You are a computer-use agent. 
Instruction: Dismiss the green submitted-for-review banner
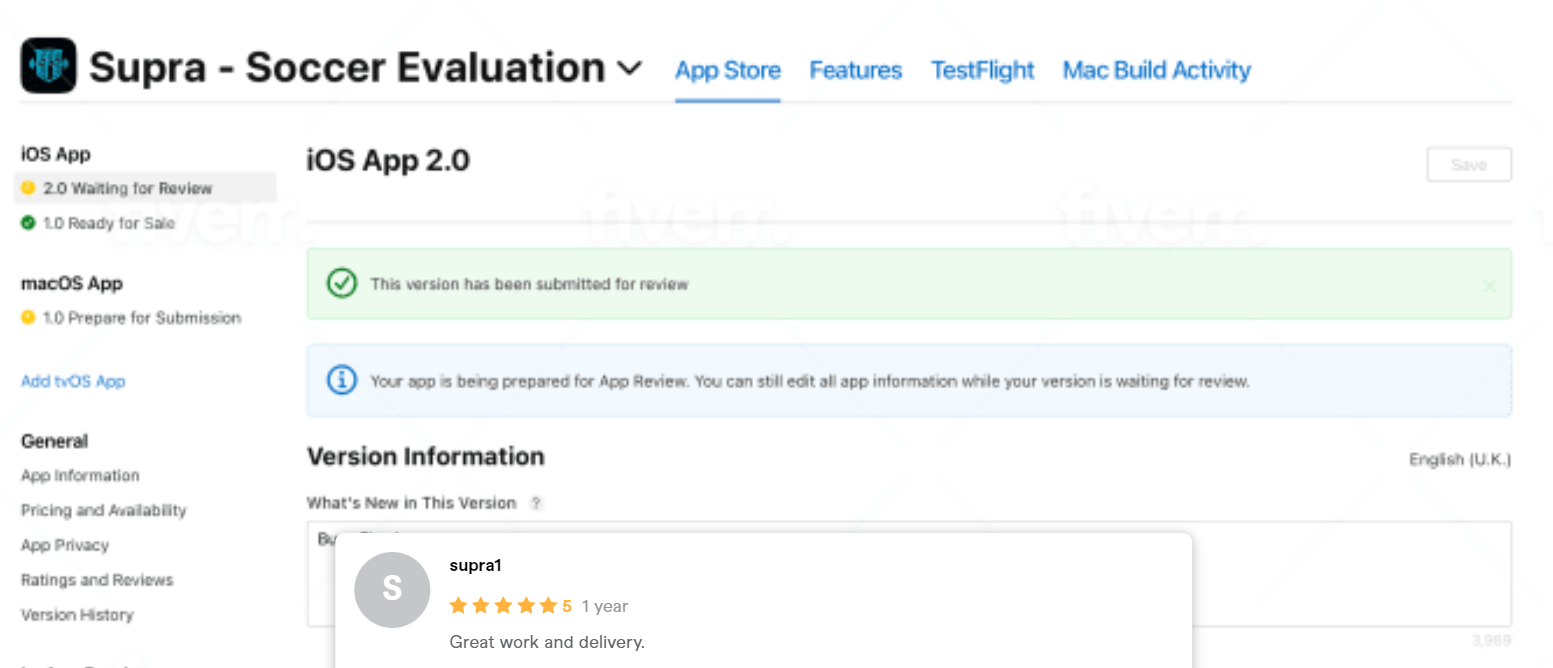point(1489,286)
